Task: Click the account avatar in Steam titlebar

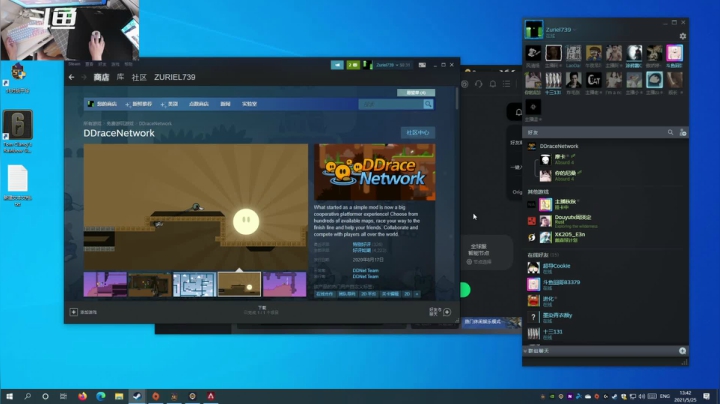Action: pos(367,65)
